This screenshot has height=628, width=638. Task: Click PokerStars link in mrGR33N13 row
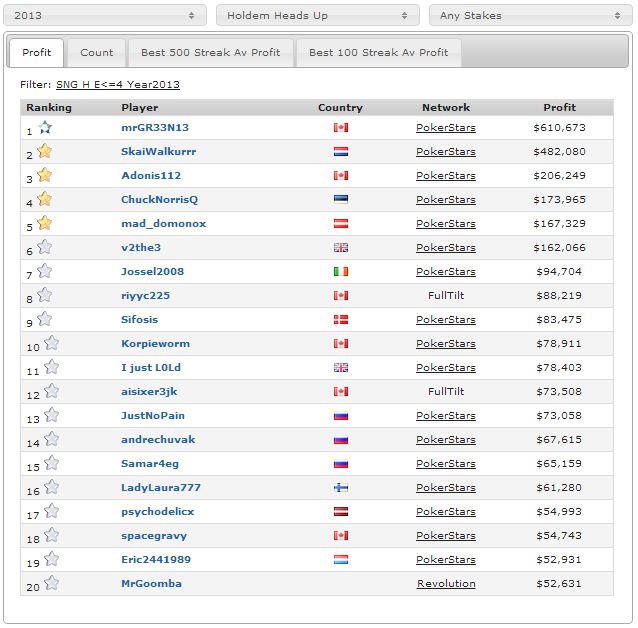446,128
